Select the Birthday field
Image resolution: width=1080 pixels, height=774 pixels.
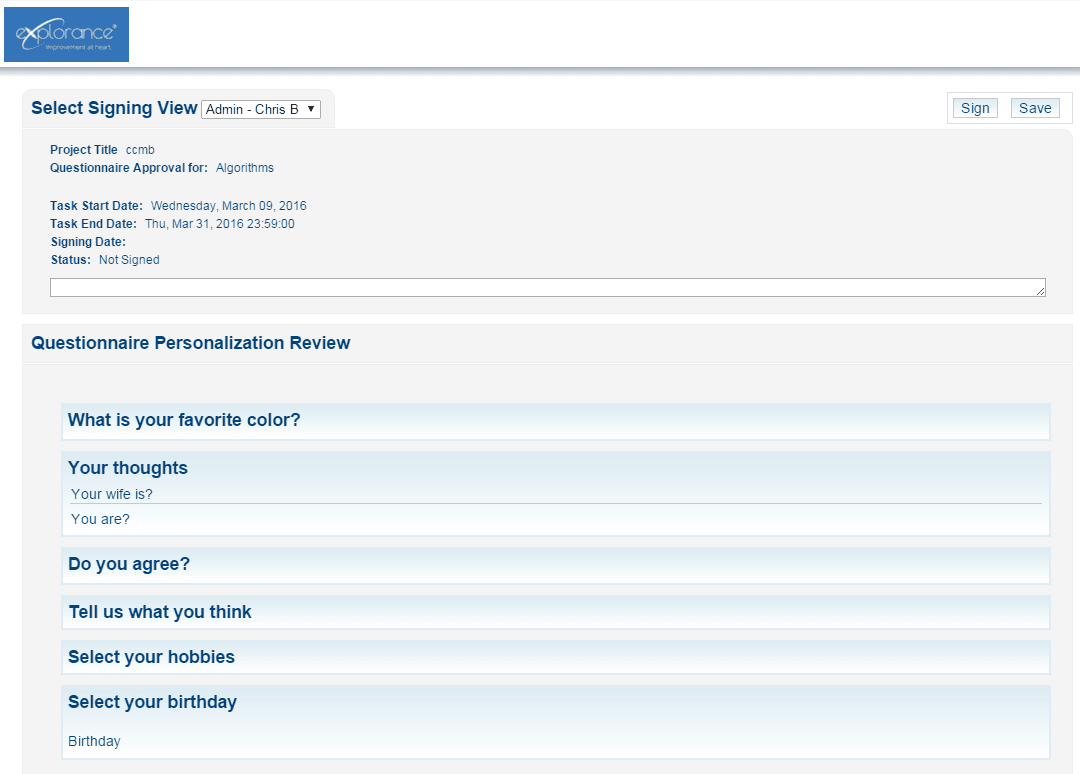94,741
